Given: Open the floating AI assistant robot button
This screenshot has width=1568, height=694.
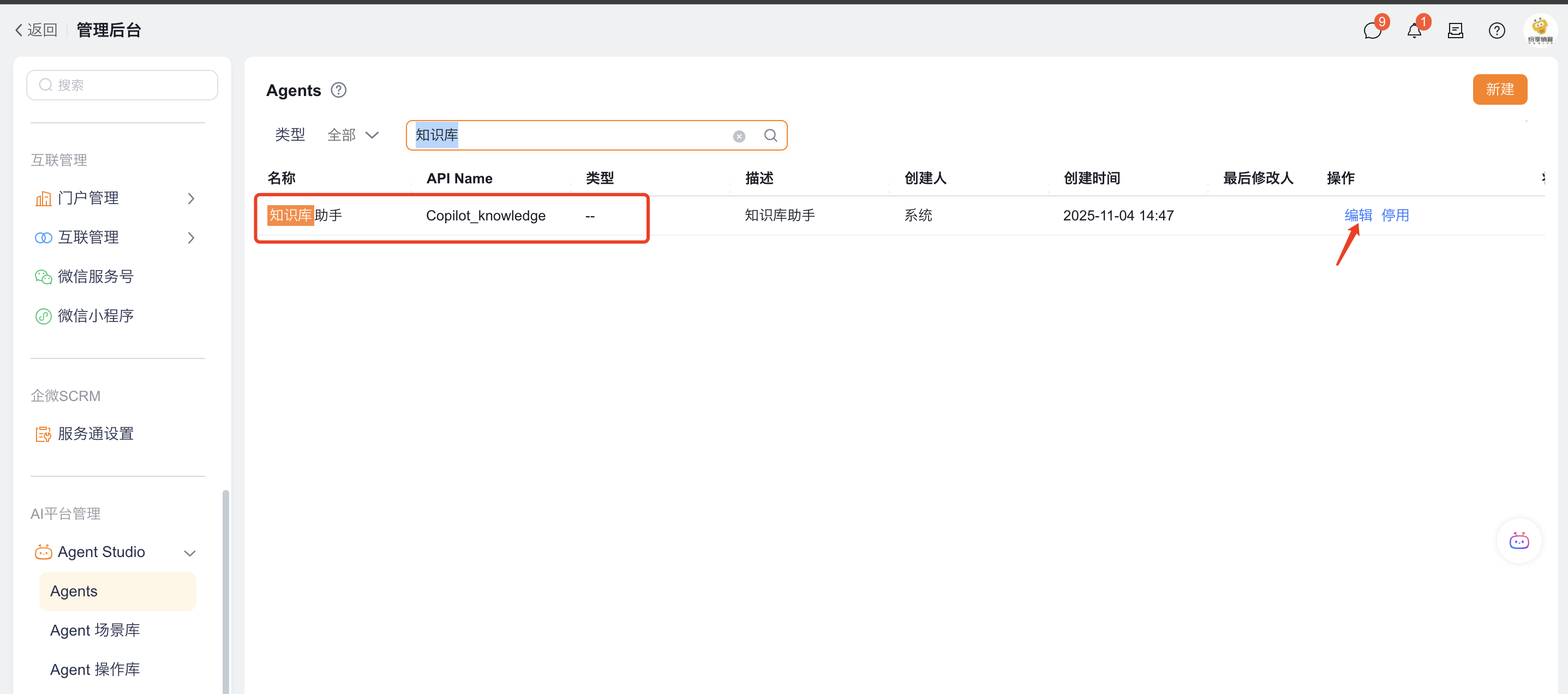Looking at the screenshot, I should tap(1519, 541).
